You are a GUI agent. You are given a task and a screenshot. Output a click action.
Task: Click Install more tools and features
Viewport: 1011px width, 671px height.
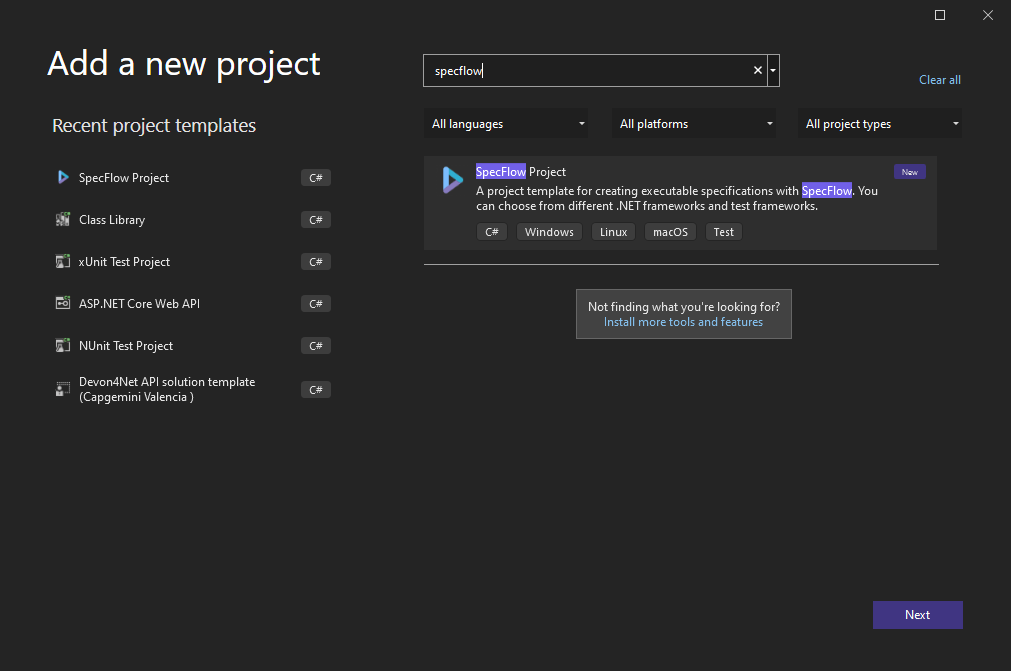[683, 322]
